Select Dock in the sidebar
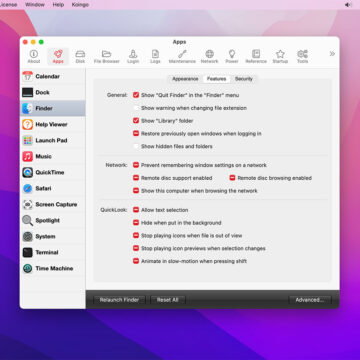This screenshot has width=360, height=360. click(x=53, y=92)
